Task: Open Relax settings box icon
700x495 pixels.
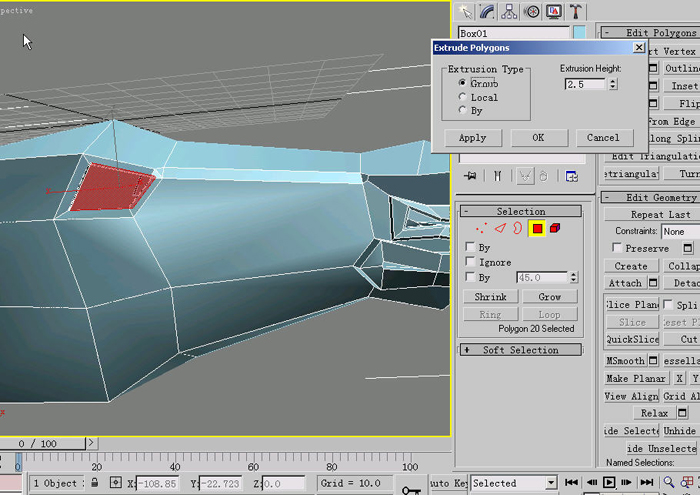Action: (x=682, y=413)
